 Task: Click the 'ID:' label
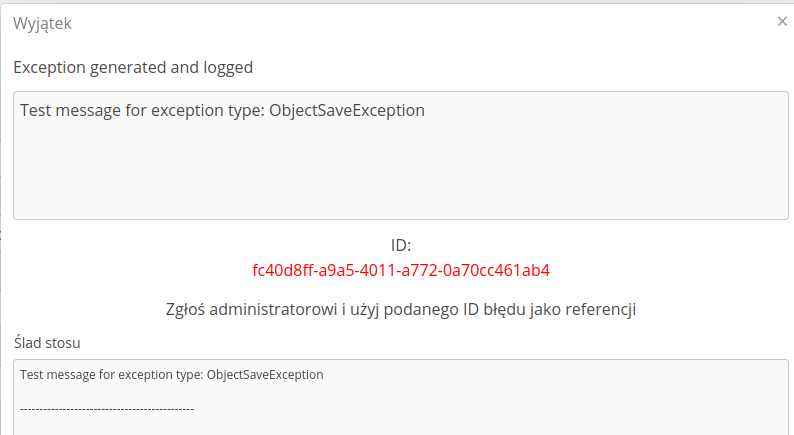coord(401,246)
